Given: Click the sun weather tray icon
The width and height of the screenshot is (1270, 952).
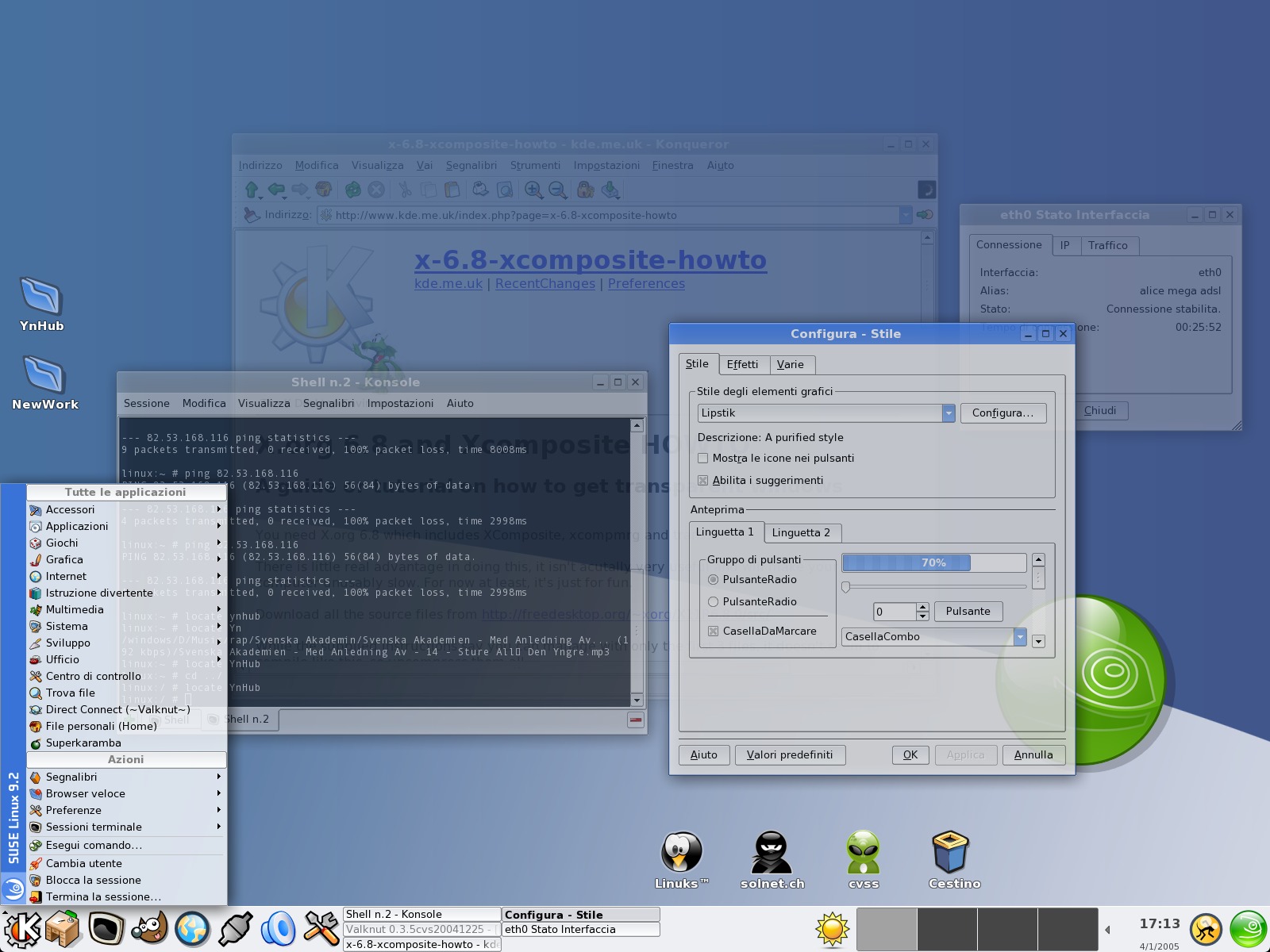Looking at the screenshot, I should pos(833,929).
